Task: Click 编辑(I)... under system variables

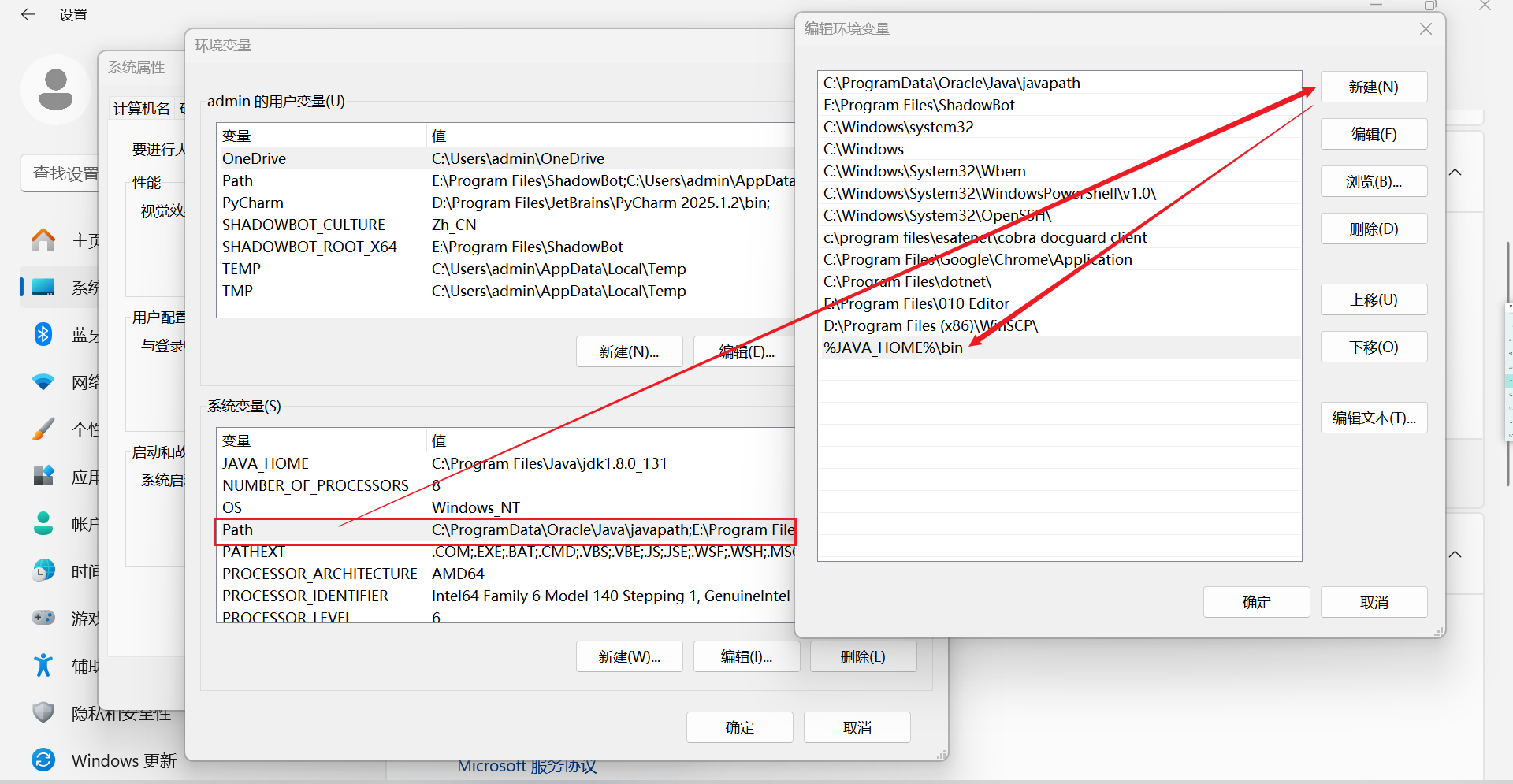Action: point(746,656)
